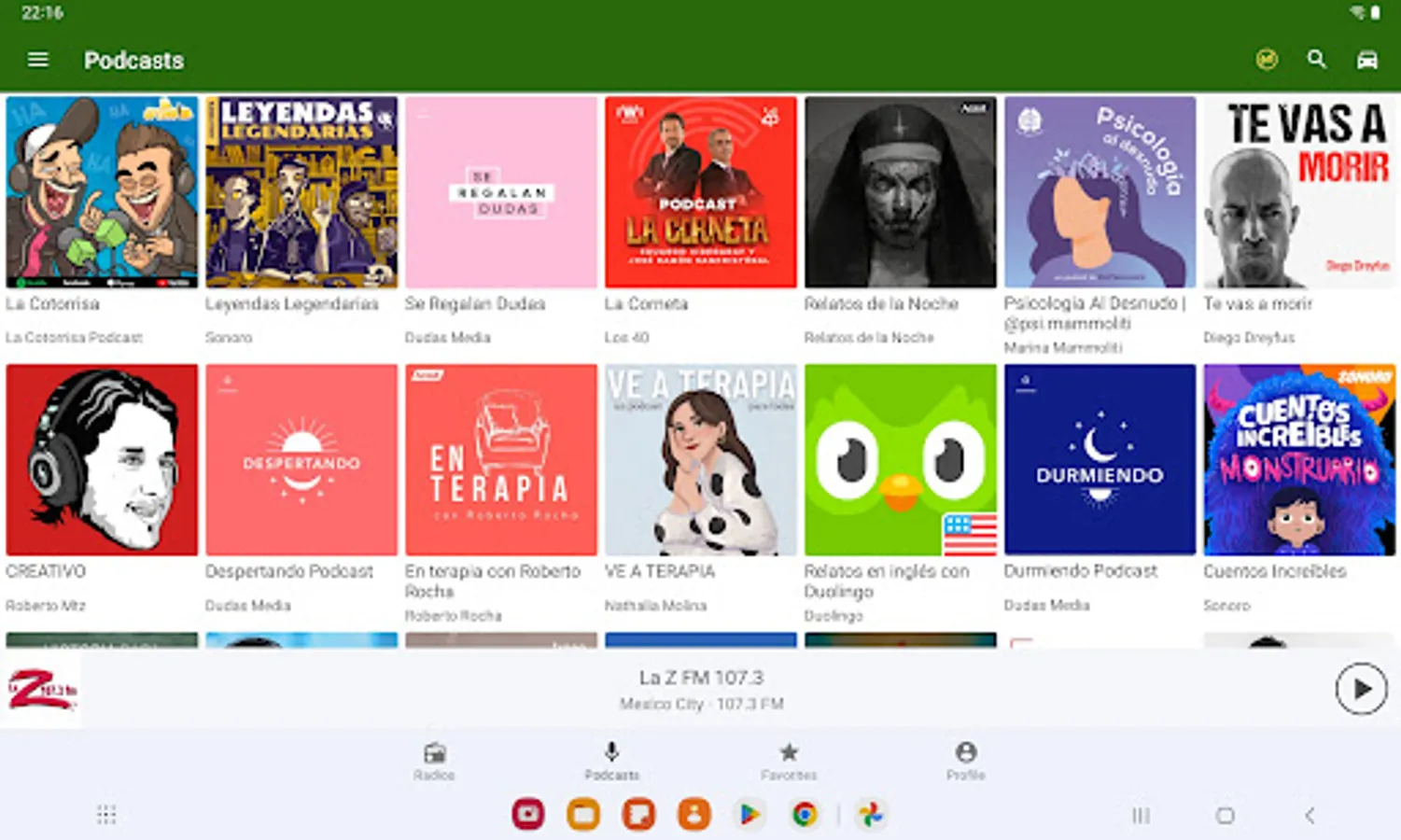Click the "La Corneta" title text
This screenshot has width=1401, height=840.
646,303
